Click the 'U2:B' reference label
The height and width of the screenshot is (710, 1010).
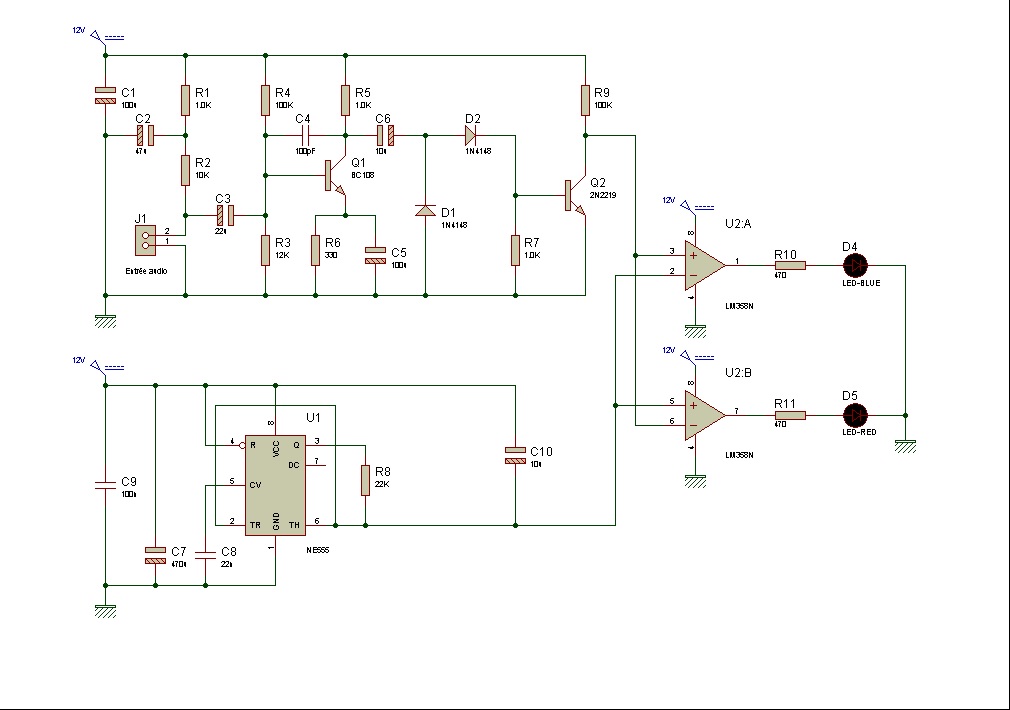point(738,373)
